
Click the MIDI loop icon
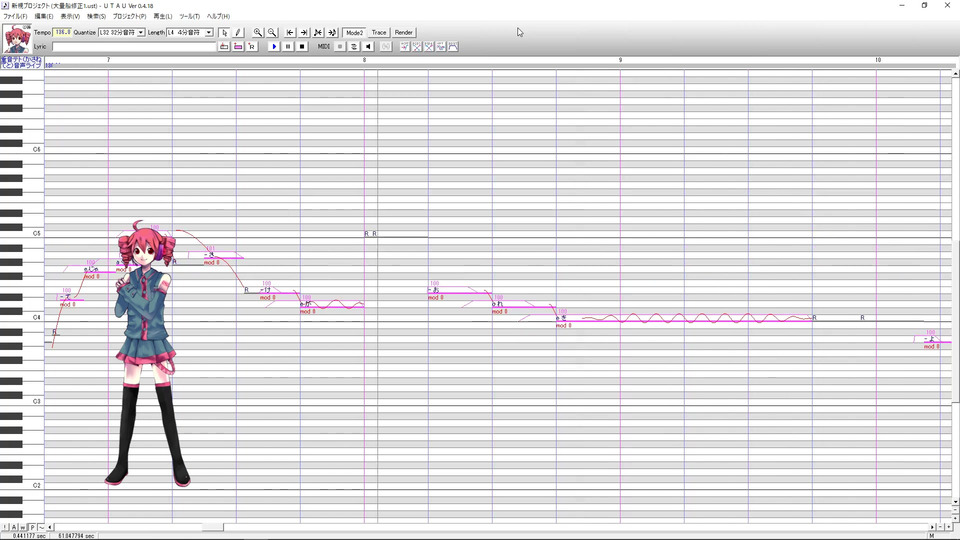(354, 47)
